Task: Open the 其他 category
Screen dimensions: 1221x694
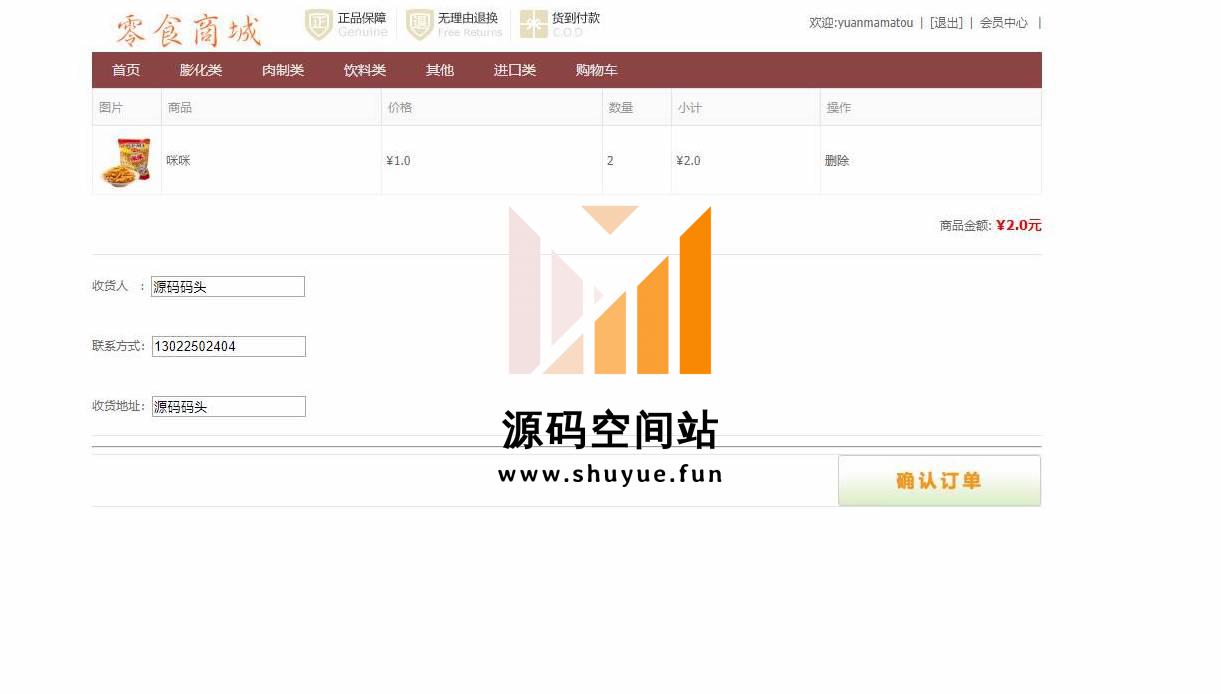Action: (x=440, y=70)
